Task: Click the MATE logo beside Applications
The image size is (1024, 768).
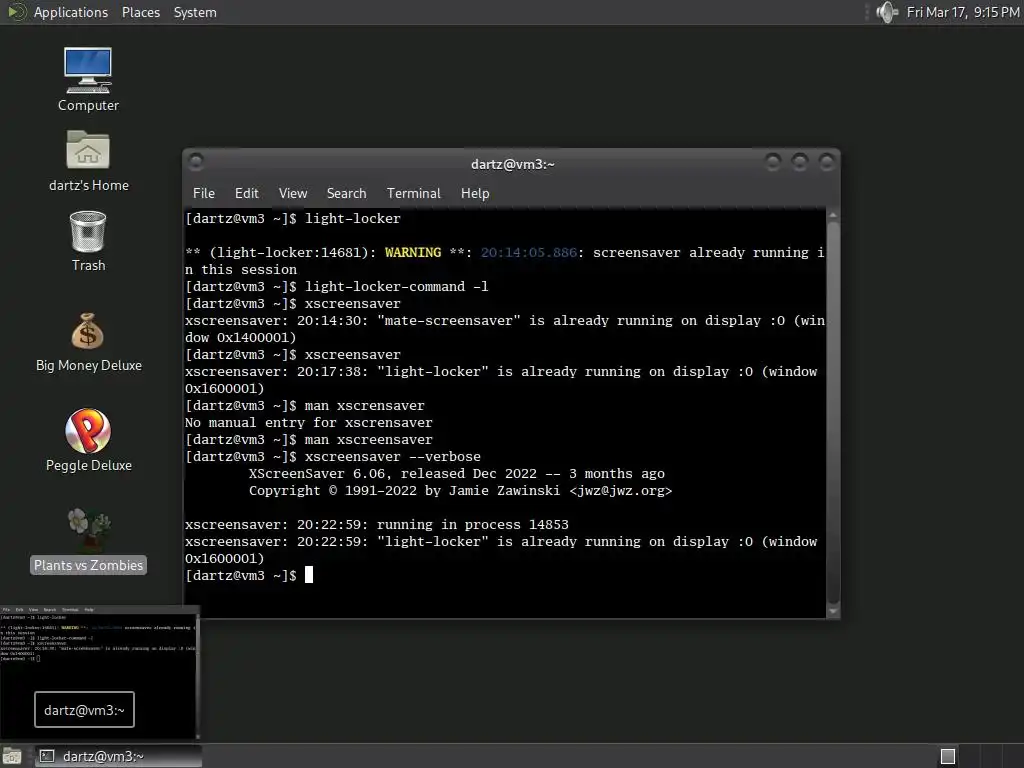Action: 16,12
